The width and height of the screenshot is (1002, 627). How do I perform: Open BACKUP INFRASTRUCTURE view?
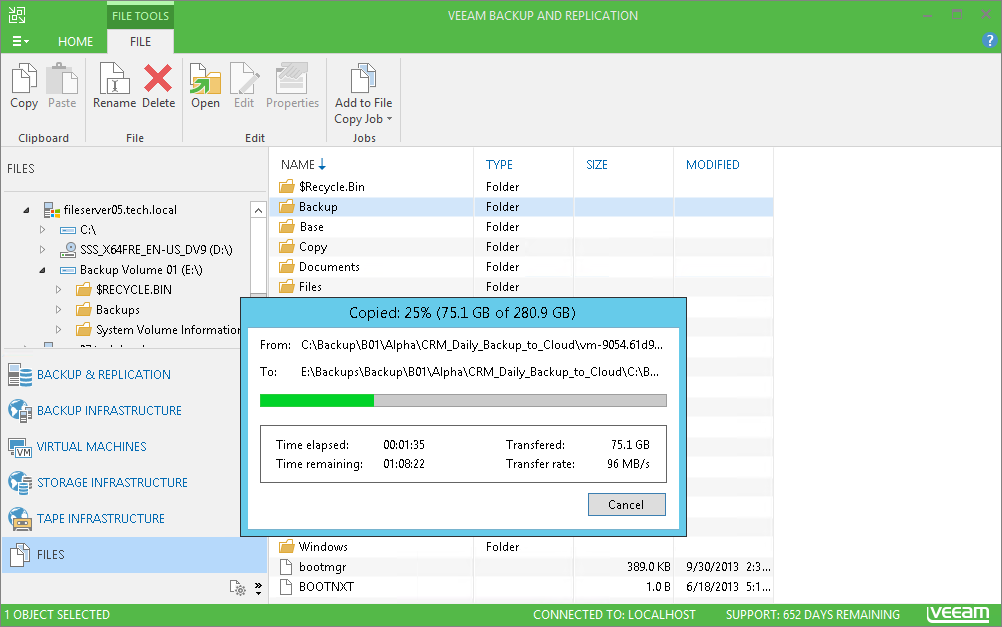[109, 410]
